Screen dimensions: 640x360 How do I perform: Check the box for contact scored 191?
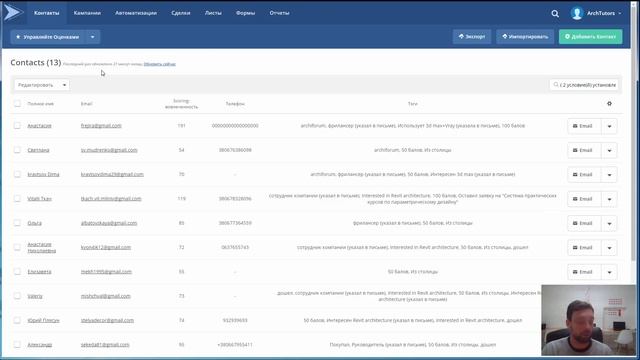tap(17, 126)
